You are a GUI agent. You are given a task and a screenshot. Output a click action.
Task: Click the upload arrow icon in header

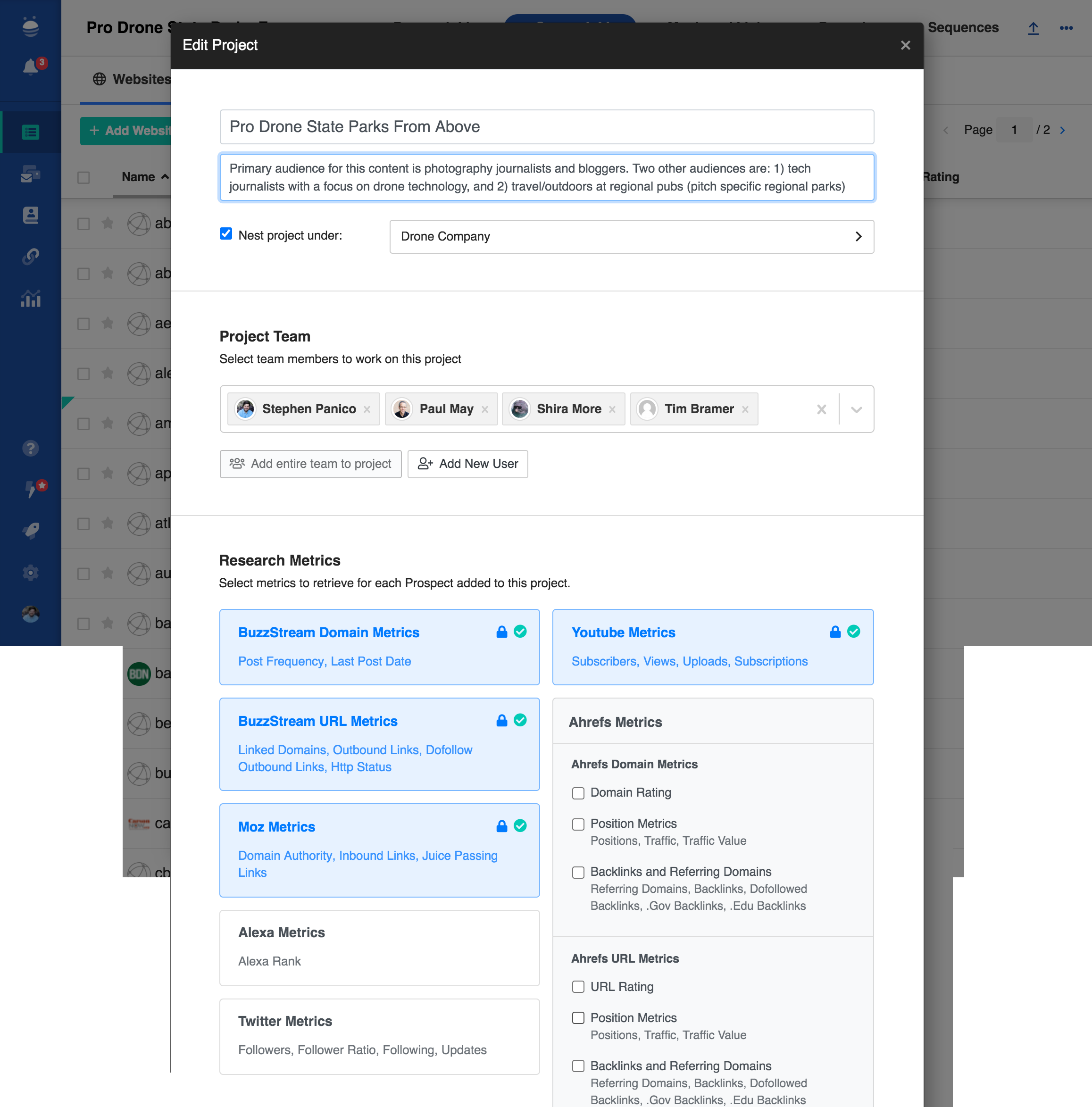coord(1033,28)
